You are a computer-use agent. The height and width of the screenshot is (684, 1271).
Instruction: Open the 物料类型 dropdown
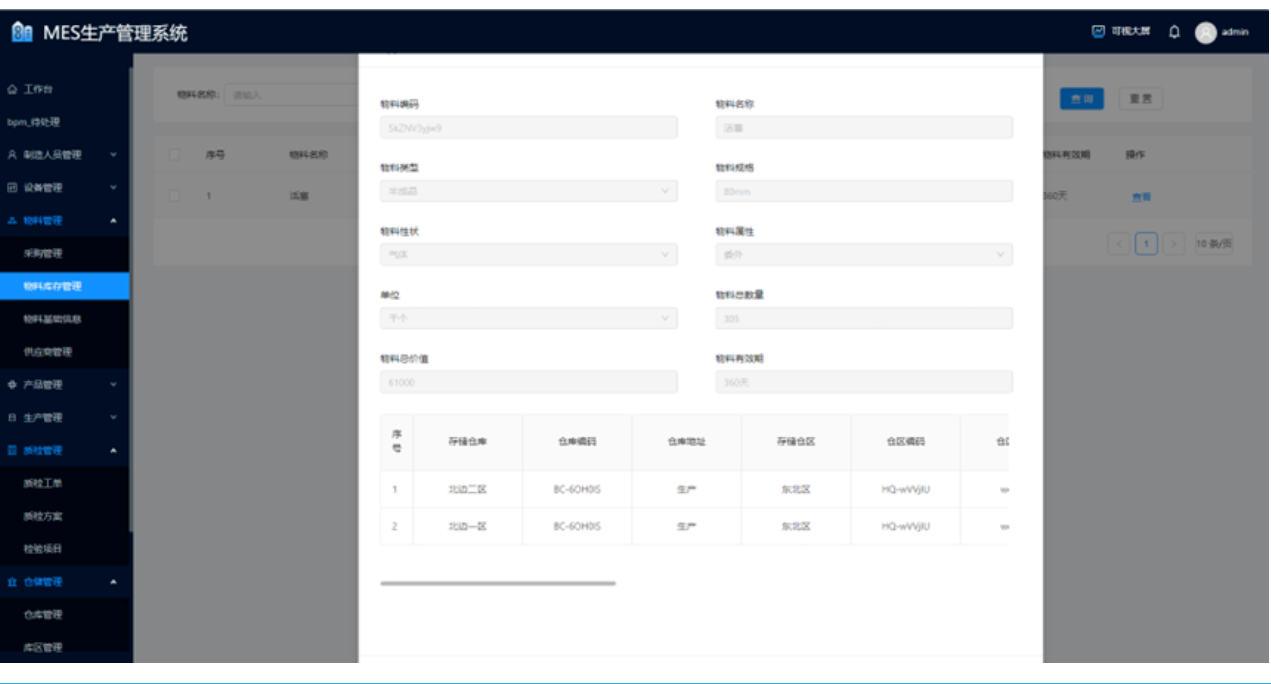528,191
